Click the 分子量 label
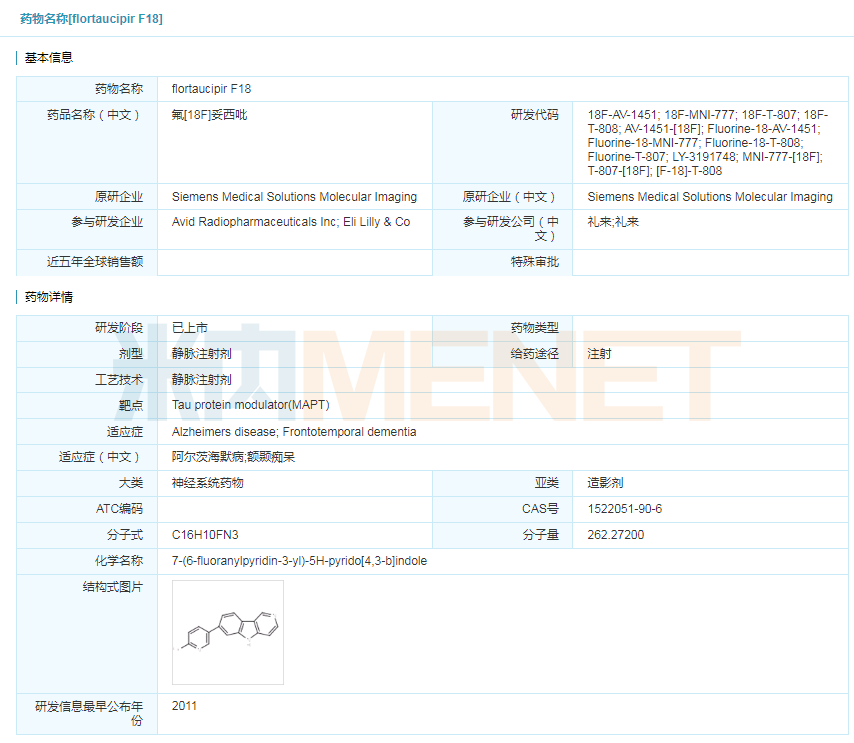Viewport: 854px width, 743px height. pyautogui.click(x=541, y=535)
